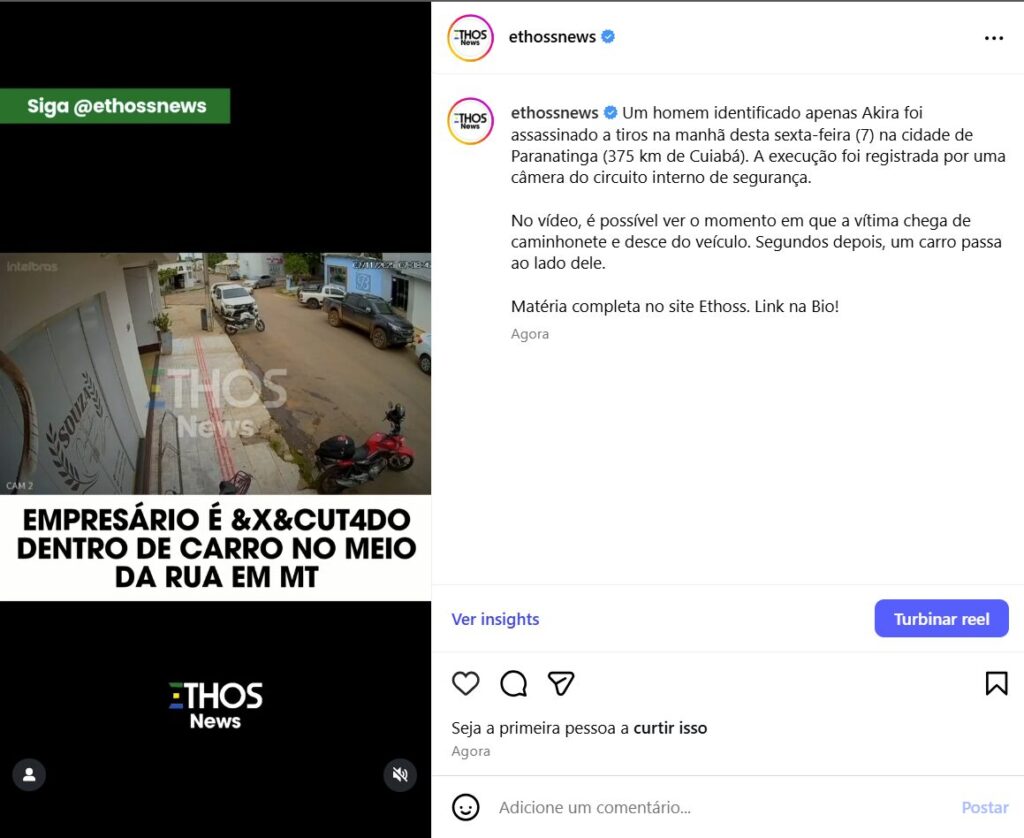Open ethossnews username in the caption
Image resolution: width=1024 pixels, height=838 pixels.
tap(554, 113)
